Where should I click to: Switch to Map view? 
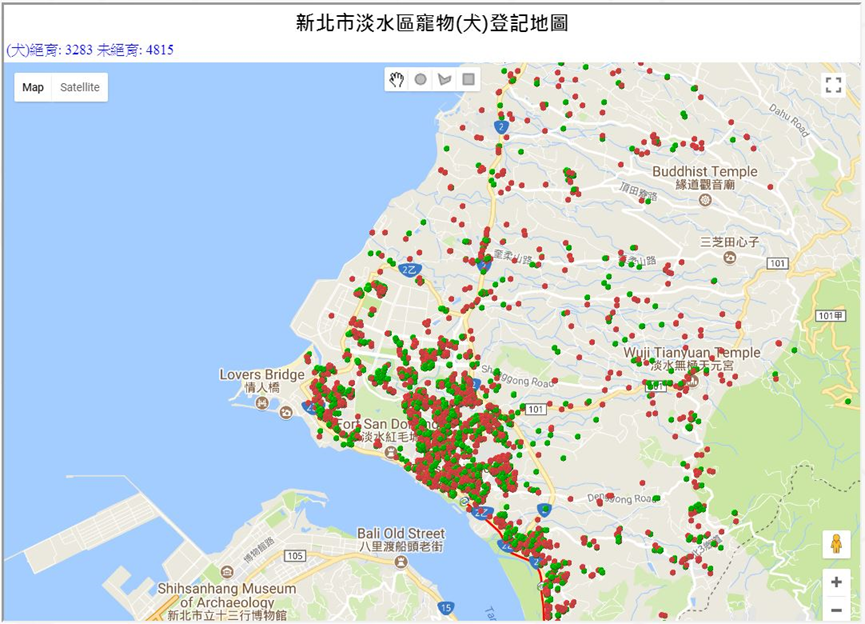(33, 87)
